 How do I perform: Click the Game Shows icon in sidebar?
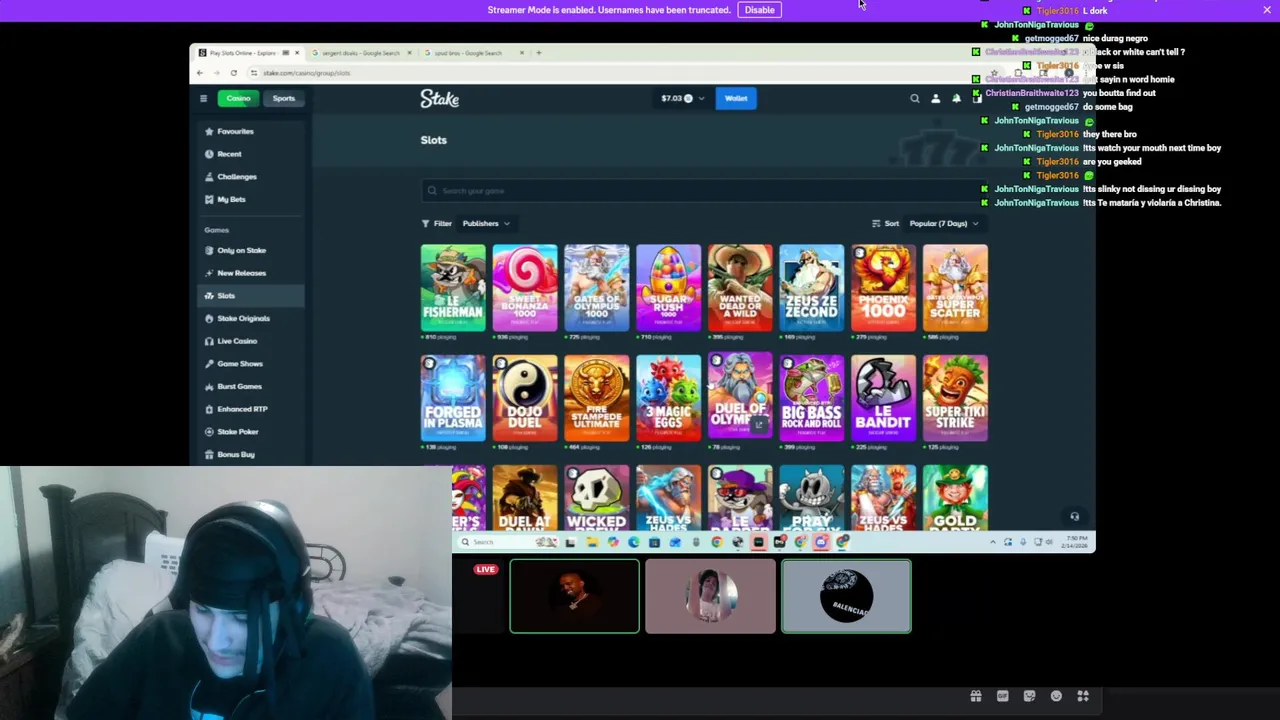click(209, 364)
